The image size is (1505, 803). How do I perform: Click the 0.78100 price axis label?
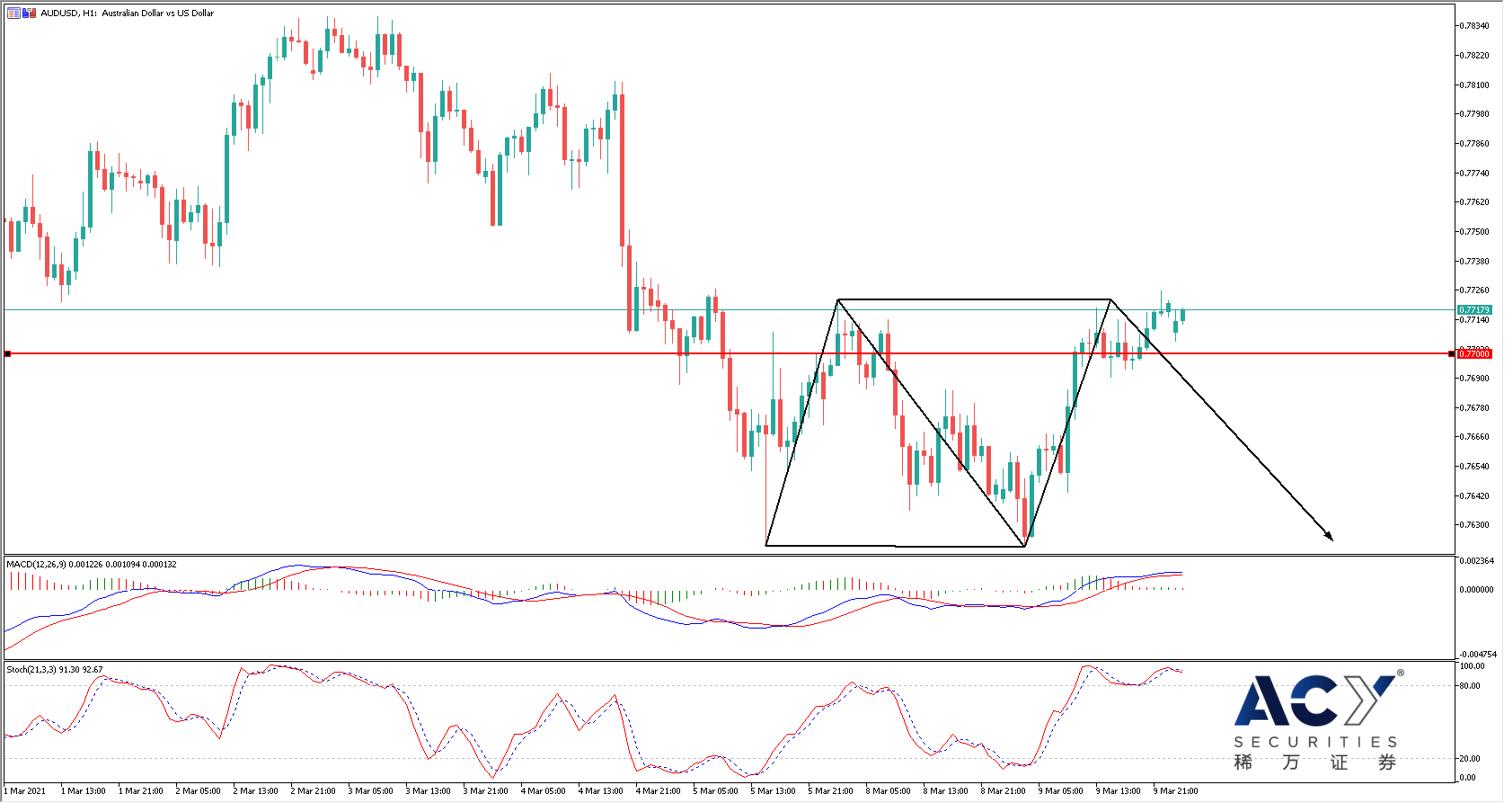(x=1475, y=84)
